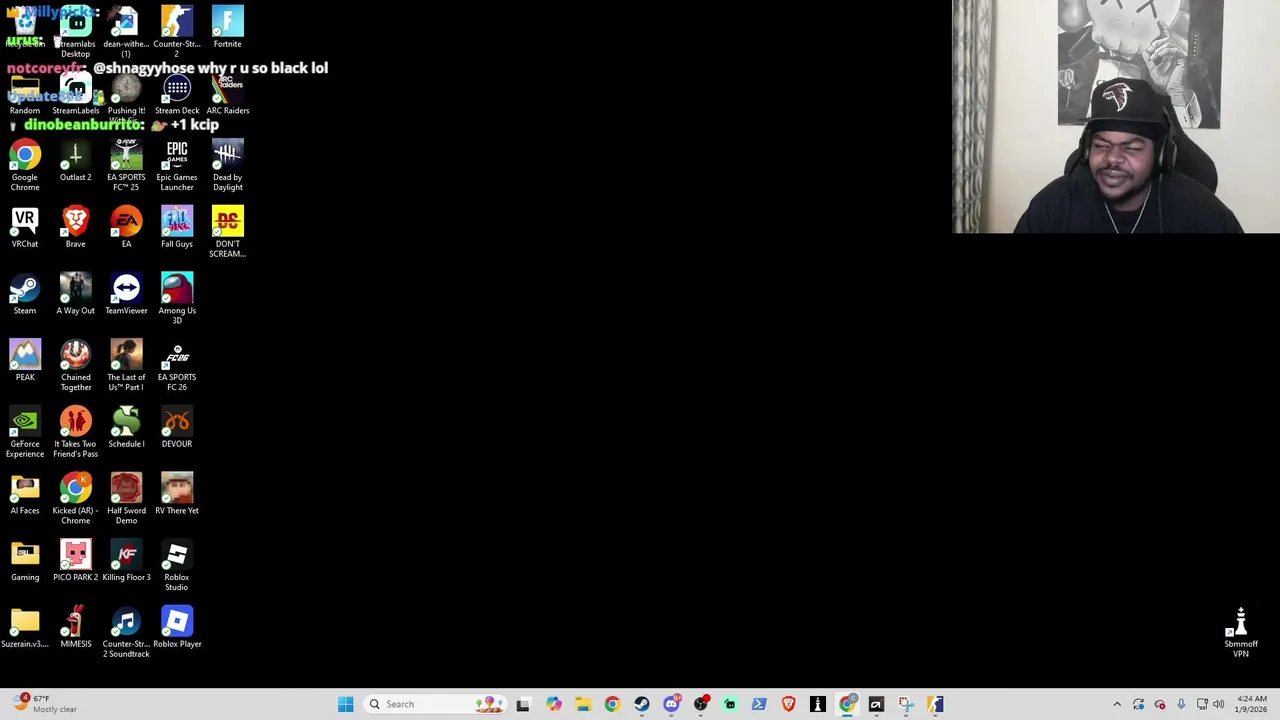Select the A Way Out icon
Screen dimensions: 1280x720
click(75, 295)
